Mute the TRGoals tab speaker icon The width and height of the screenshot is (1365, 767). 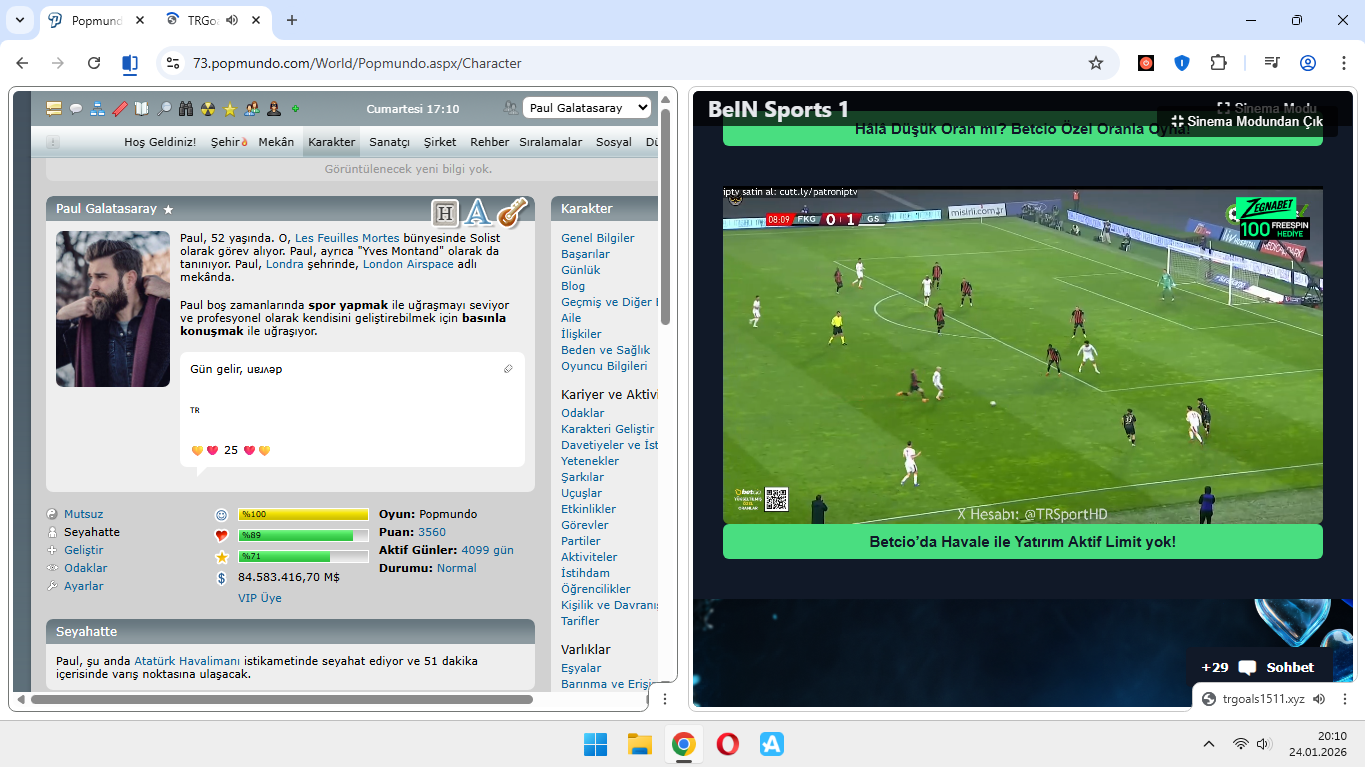click(232, 20)
